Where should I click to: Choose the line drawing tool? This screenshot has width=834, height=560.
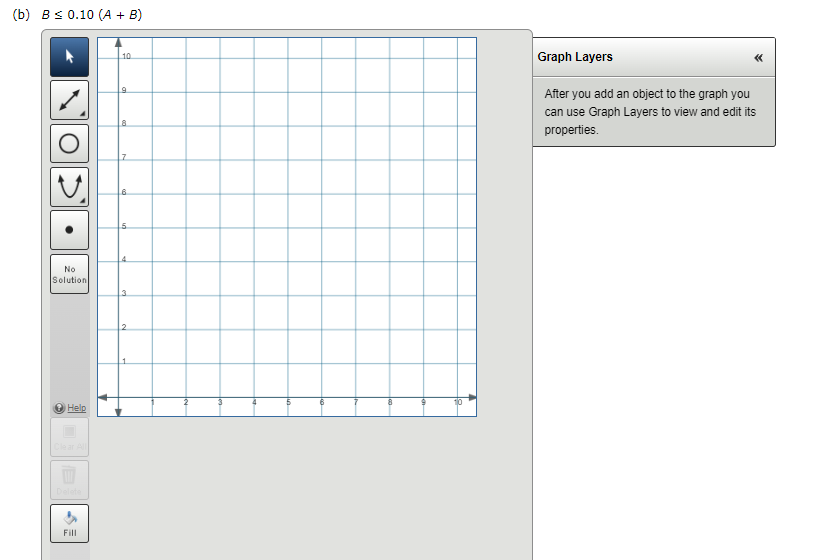tap(69, 100)
